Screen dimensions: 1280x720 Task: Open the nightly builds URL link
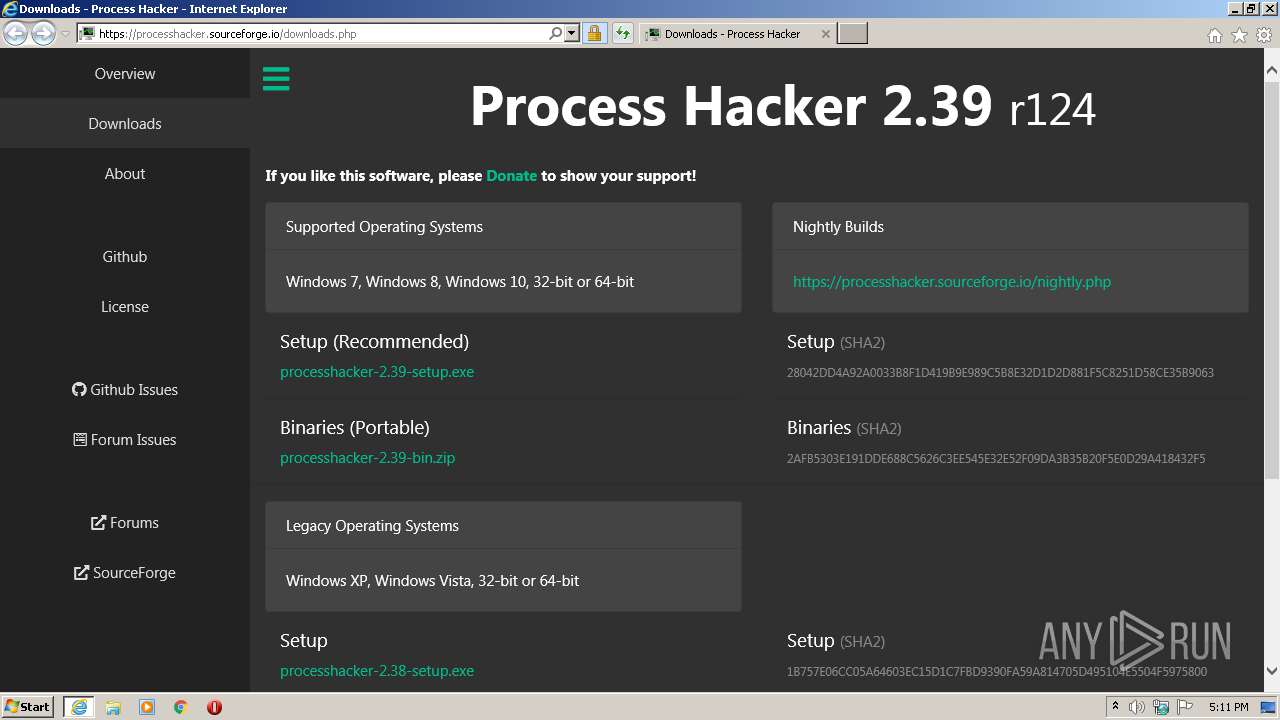952,281
